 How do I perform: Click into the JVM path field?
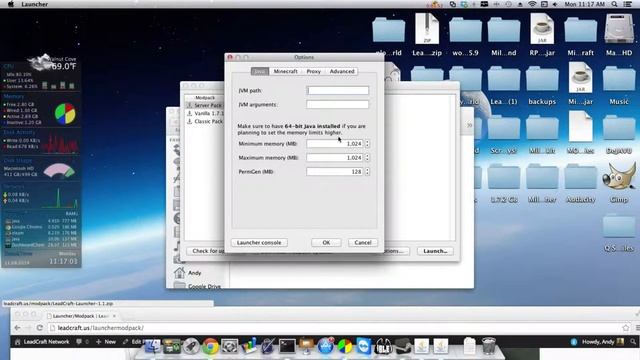(x=338, y=91)
